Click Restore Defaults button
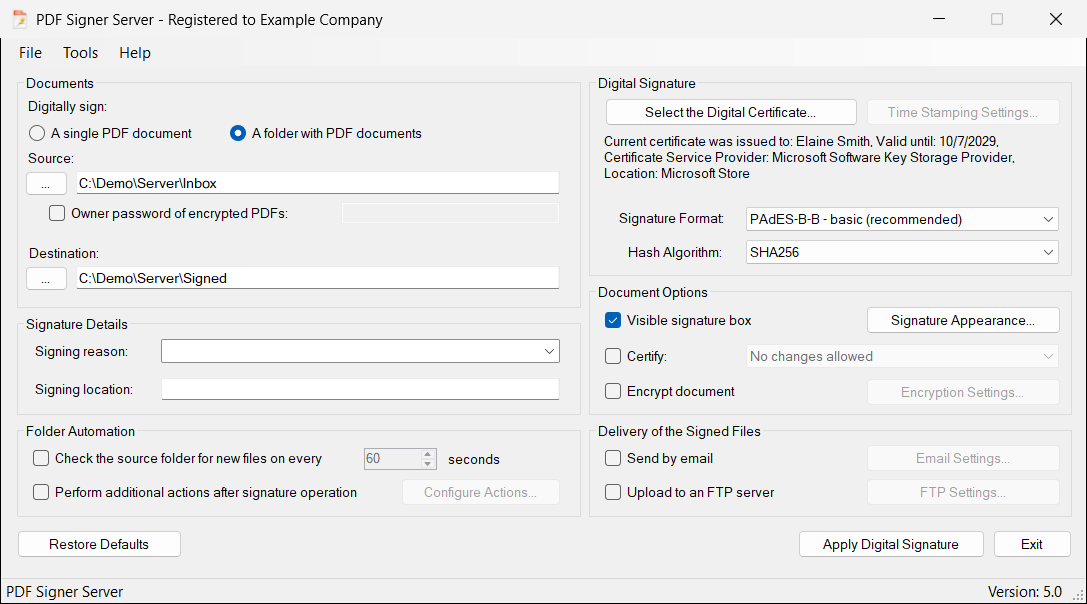This screenshot has height=604, width=1087. tap(99, 544)
